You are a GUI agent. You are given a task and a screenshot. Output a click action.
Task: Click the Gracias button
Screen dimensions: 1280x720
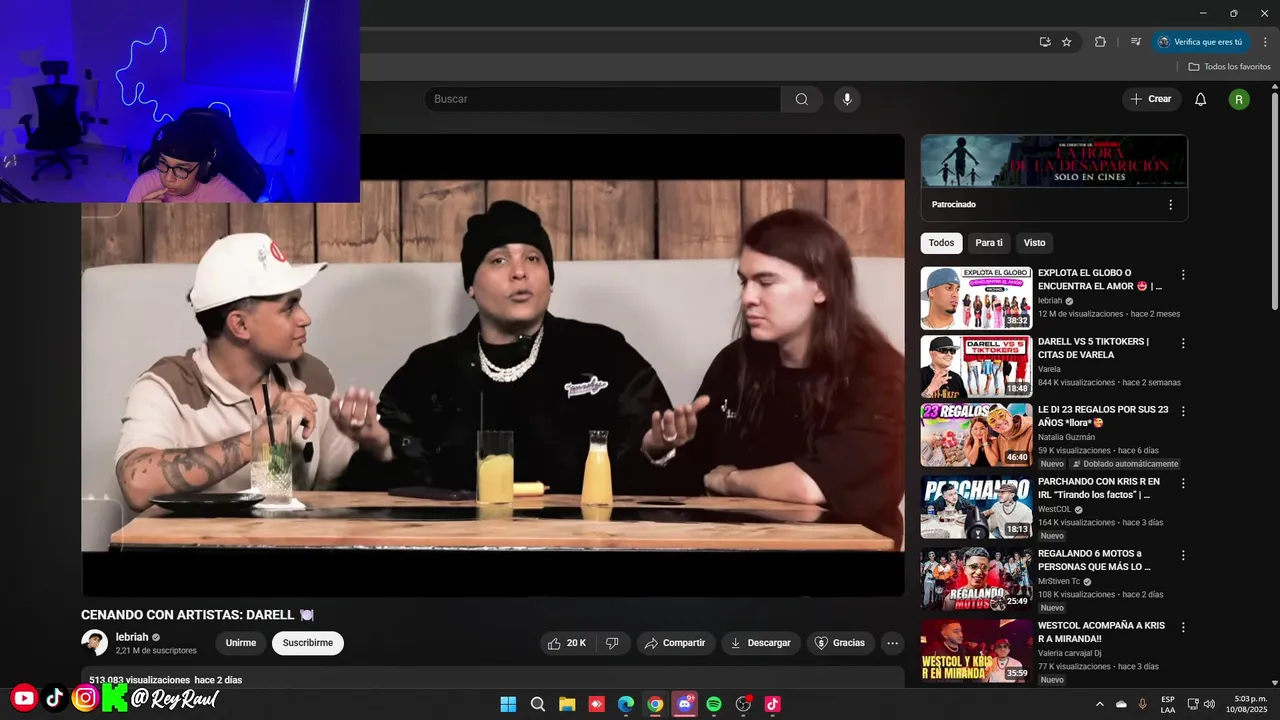[x=840, y=643]
